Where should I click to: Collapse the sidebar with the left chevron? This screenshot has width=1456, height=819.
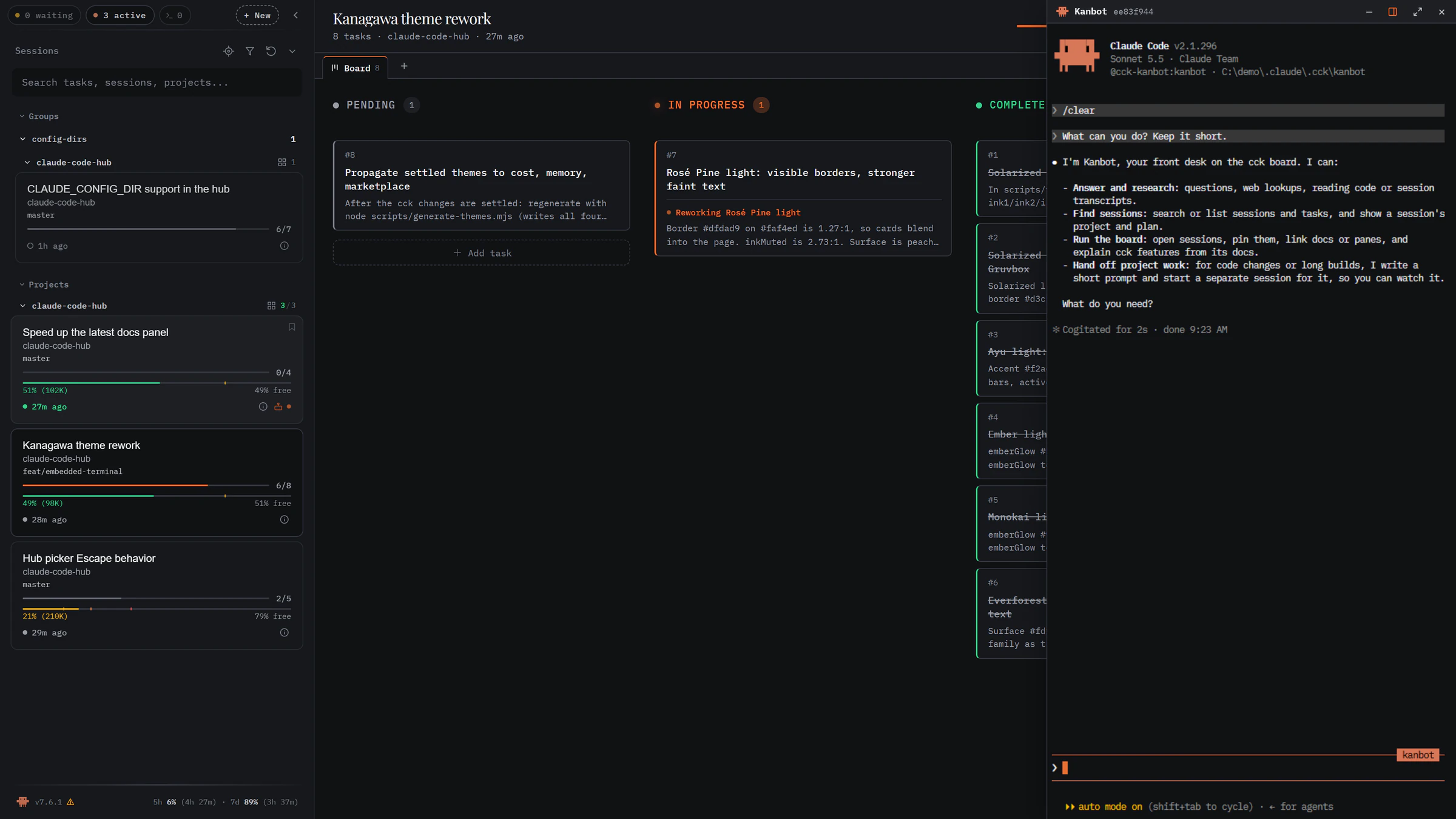click(296, 15)
